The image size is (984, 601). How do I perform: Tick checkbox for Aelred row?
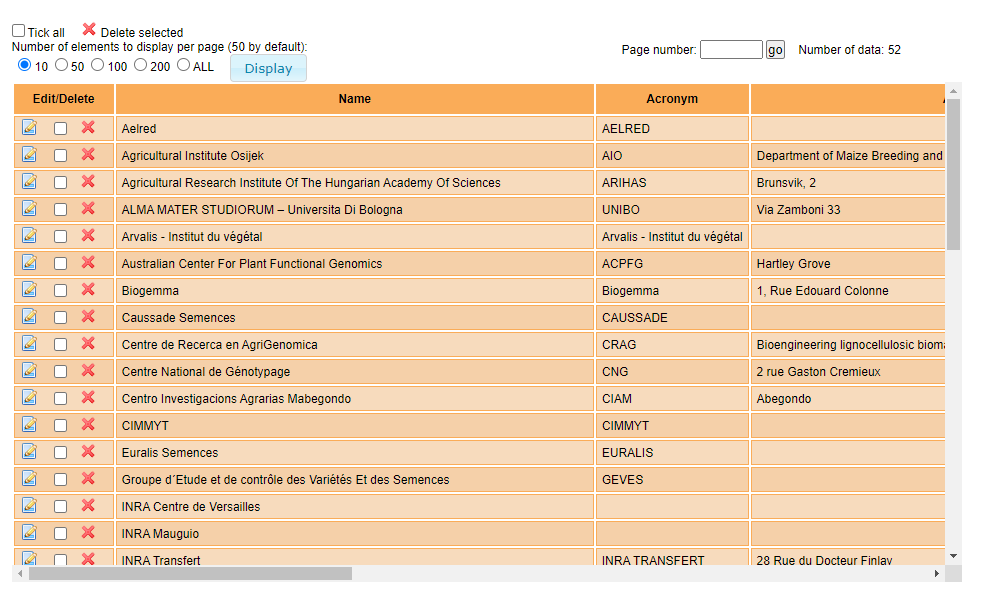[x=60, y=129]
